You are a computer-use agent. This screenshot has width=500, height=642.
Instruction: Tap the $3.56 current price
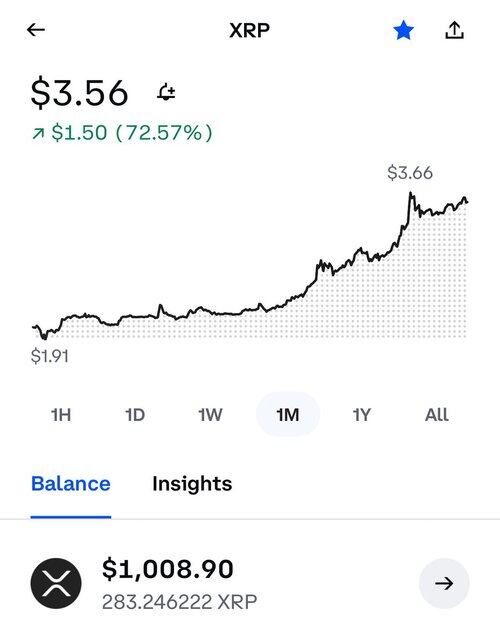[x=80, y=93]
